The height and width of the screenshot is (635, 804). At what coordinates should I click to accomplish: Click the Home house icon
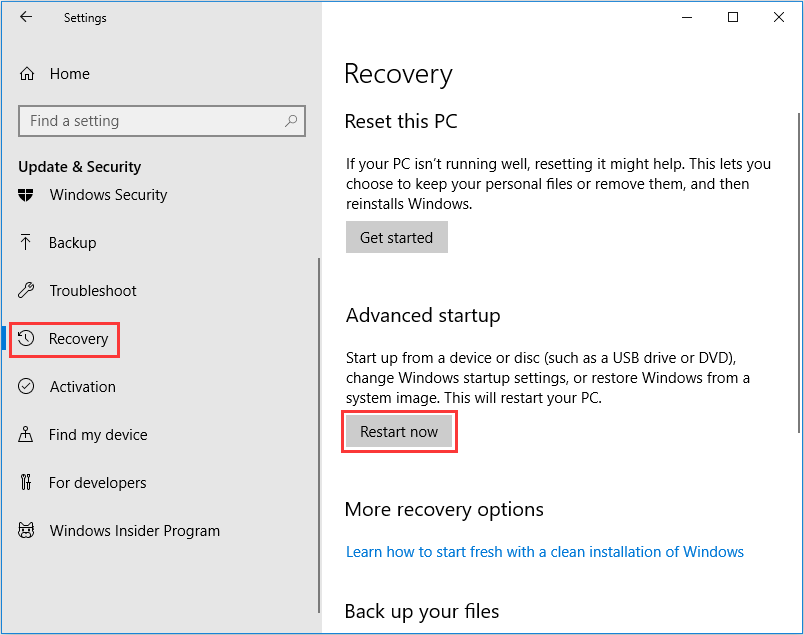pyautogui.click(x=28, y=74)
